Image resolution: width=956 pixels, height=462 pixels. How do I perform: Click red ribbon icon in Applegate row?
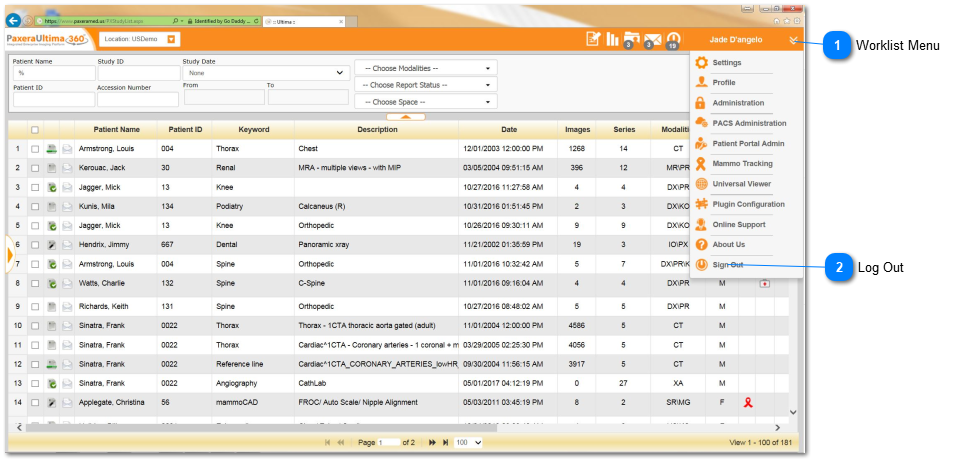tap(748, 402)
